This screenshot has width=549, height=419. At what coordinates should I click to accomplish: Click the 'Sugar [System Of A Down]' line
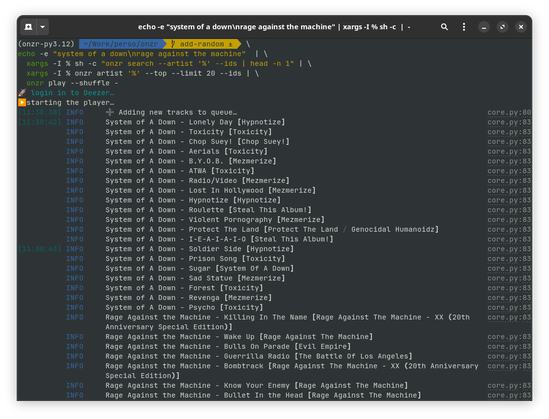click(200, 268)
